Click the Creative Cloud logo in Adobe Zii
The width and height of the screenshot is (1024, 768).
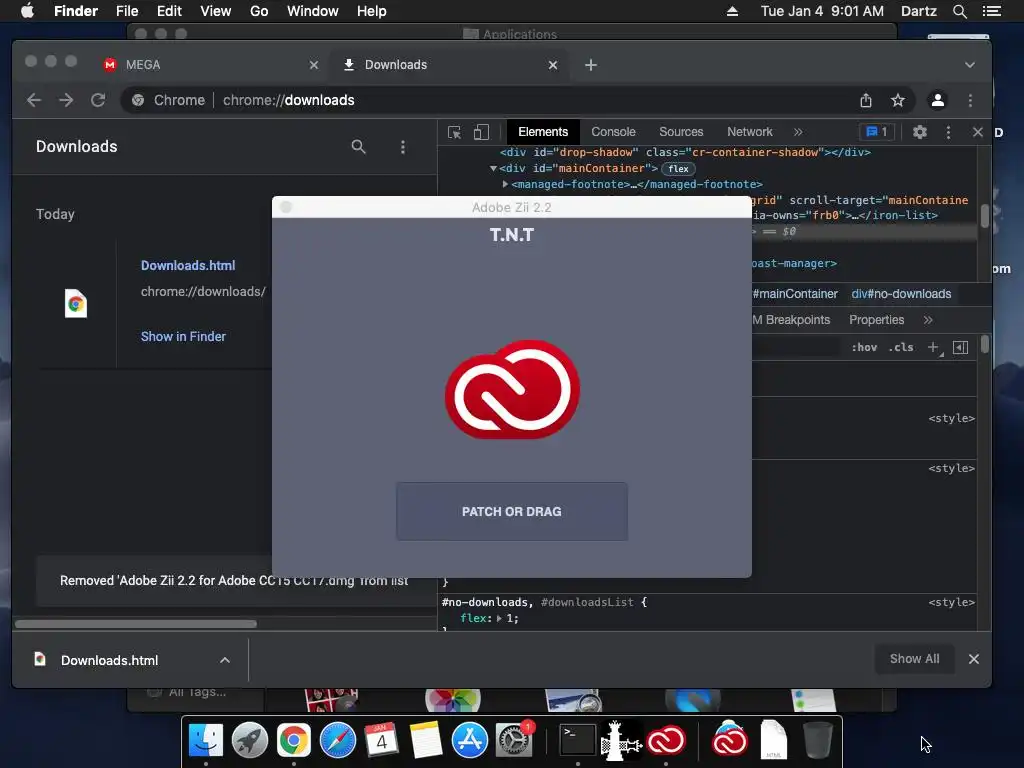512,389
